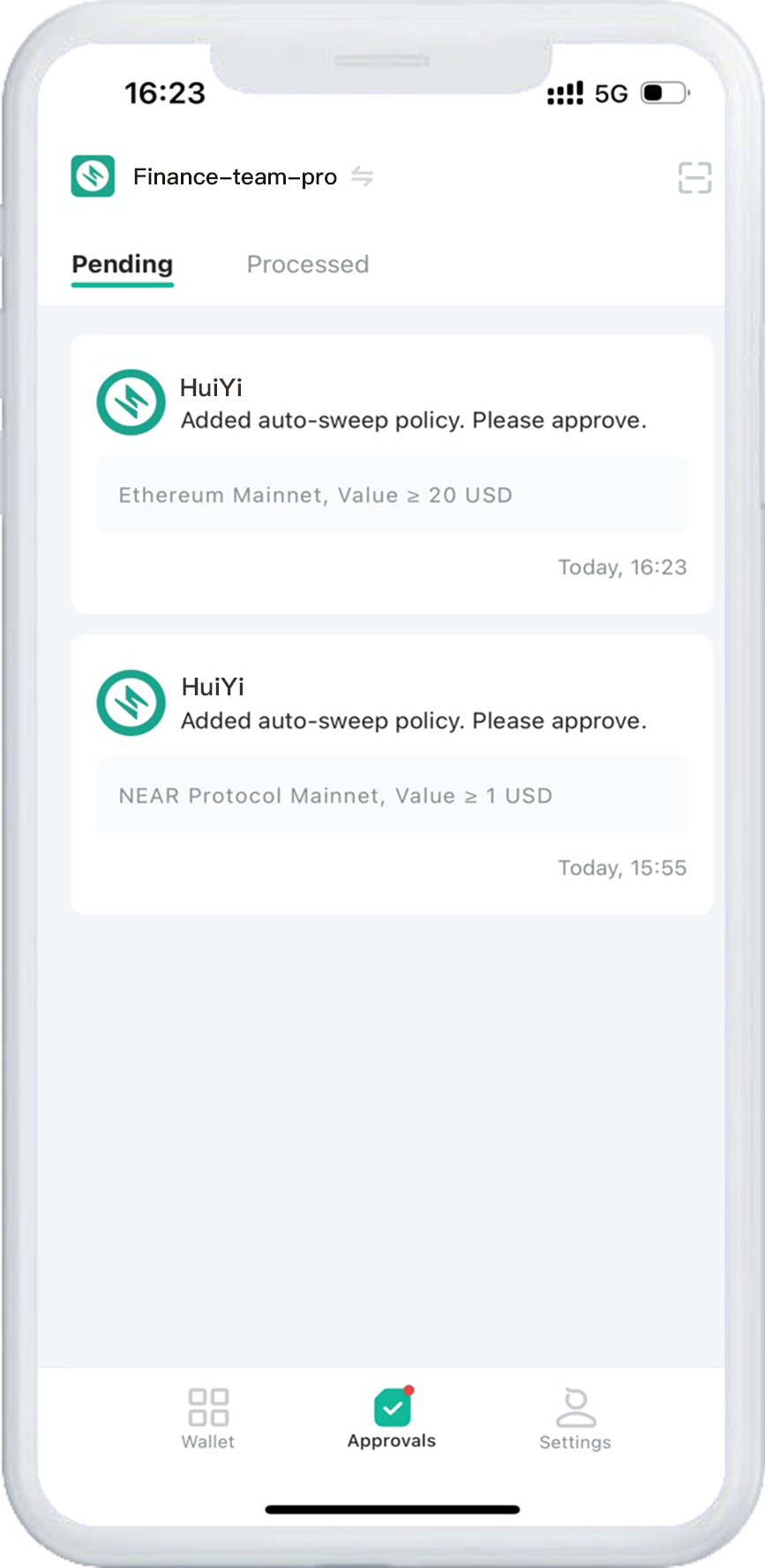The width and height of the screenshot is (765, 1568).
Task: Select the Pending tab
Action: pos(123,265)
